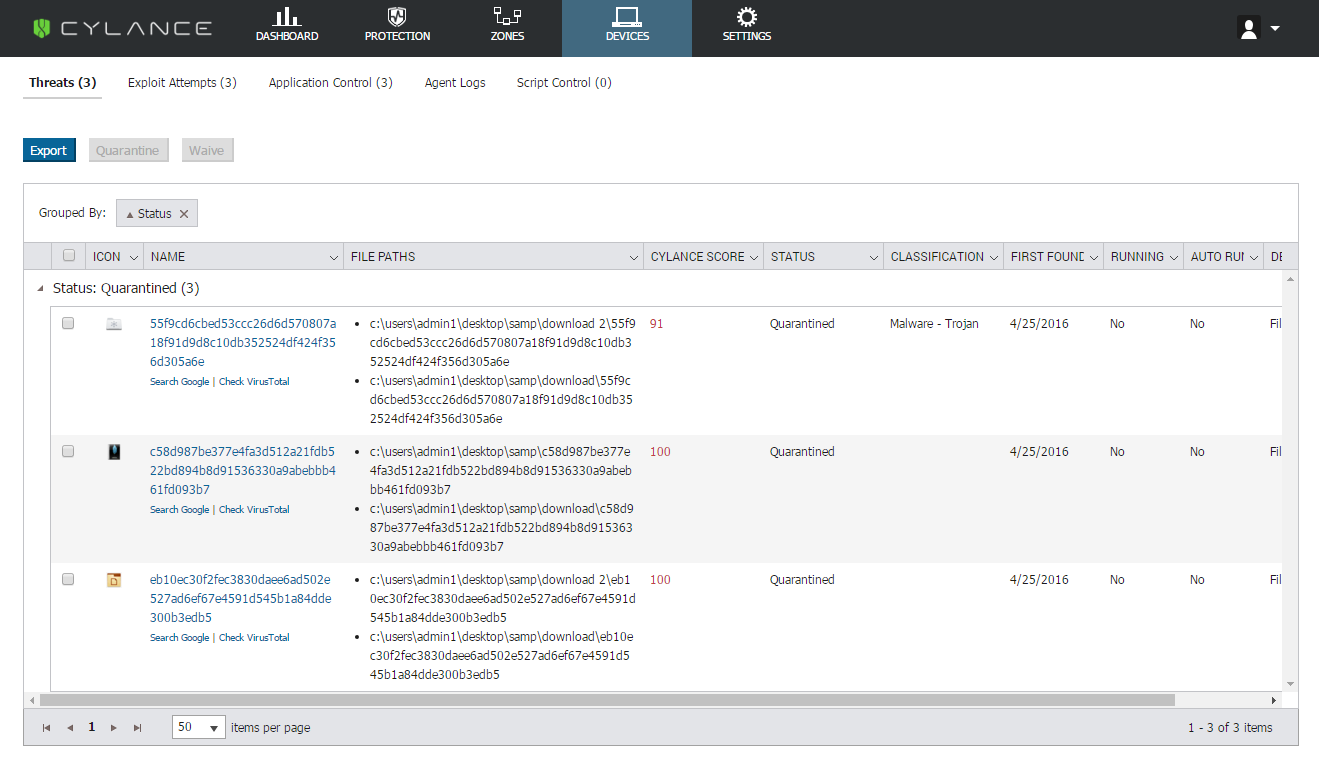Viewport: 1319px width, 776px height.
Task: Remove the Status grouping with X
Action: tap(184, 214)
